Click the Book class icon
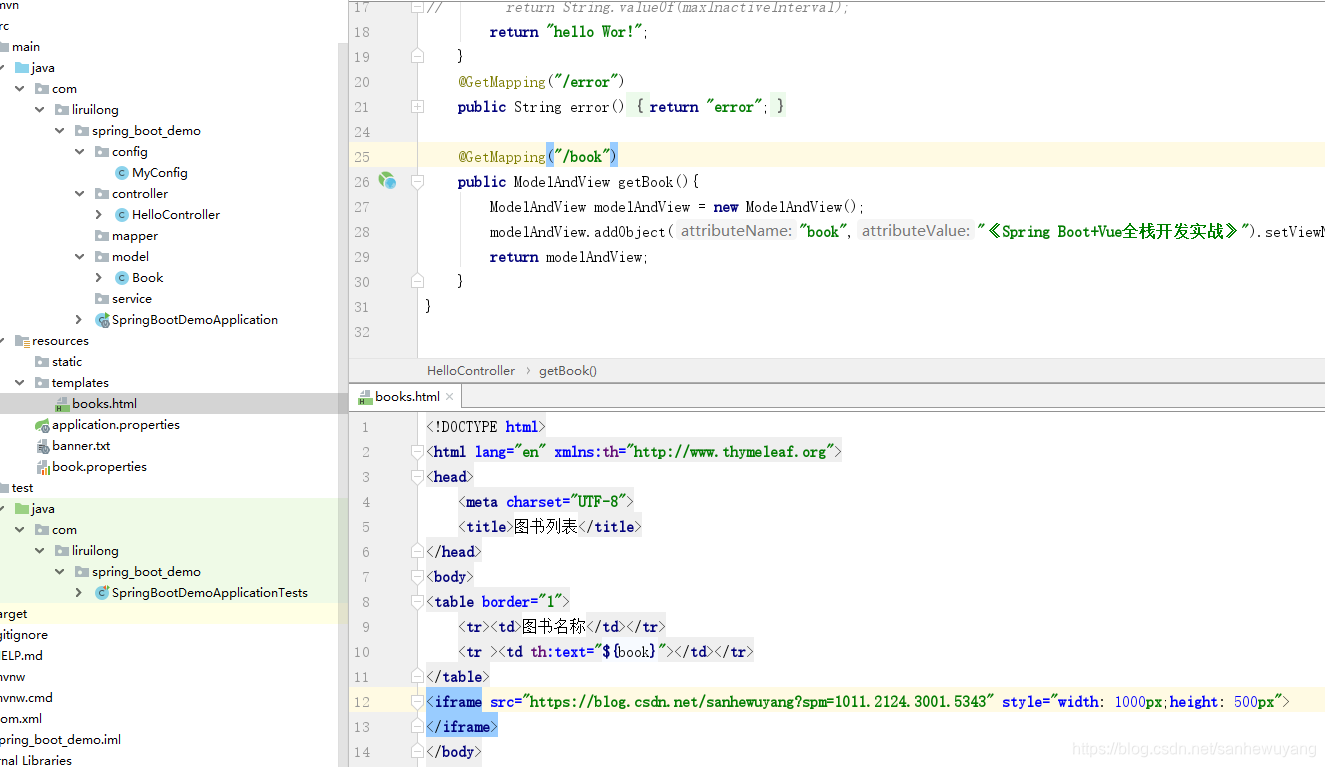1325x767 pixels. pyautogui.click(x=122, y=278)
